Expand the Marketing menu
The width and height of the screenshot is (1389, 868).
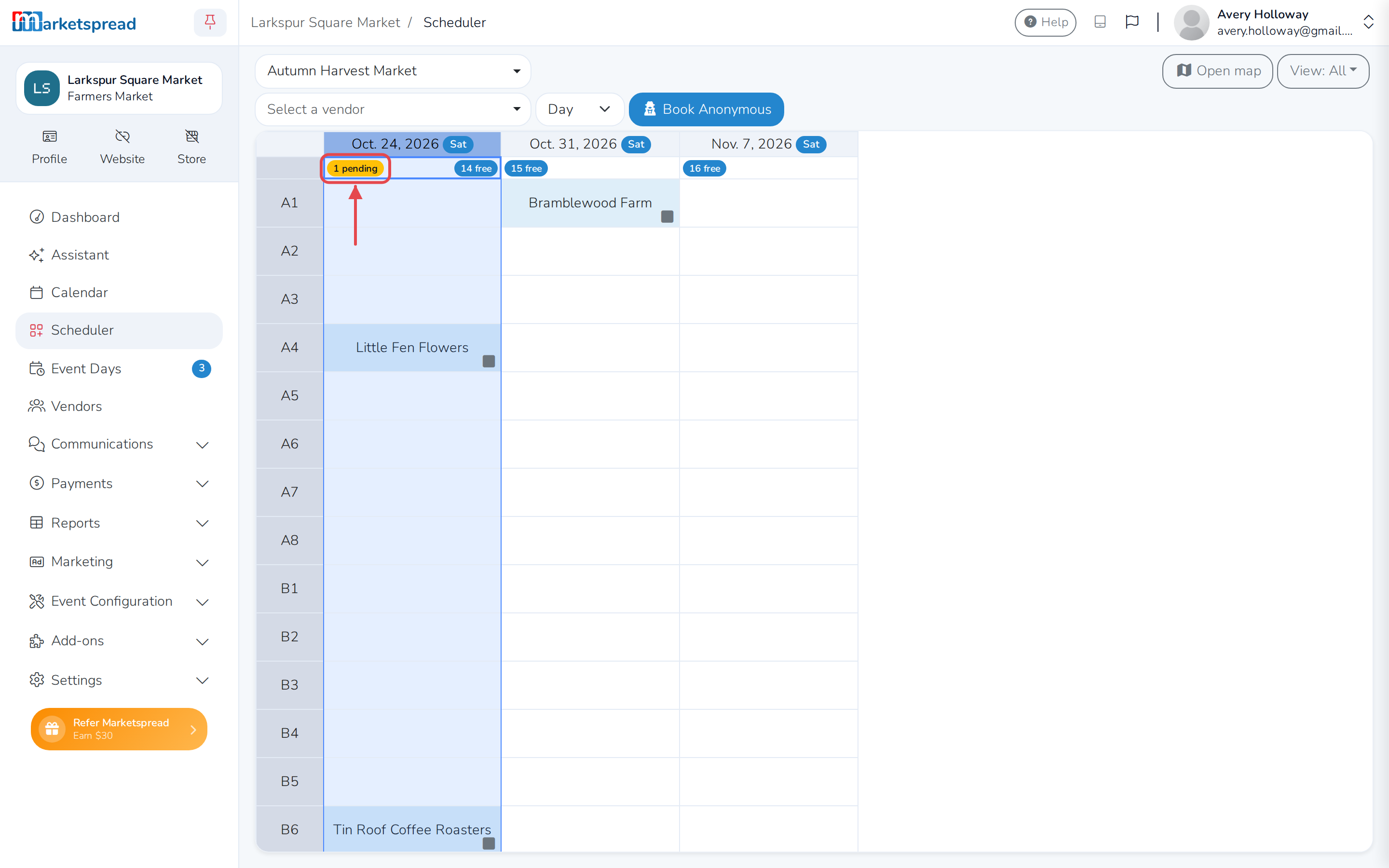click(x=119, y=561)
